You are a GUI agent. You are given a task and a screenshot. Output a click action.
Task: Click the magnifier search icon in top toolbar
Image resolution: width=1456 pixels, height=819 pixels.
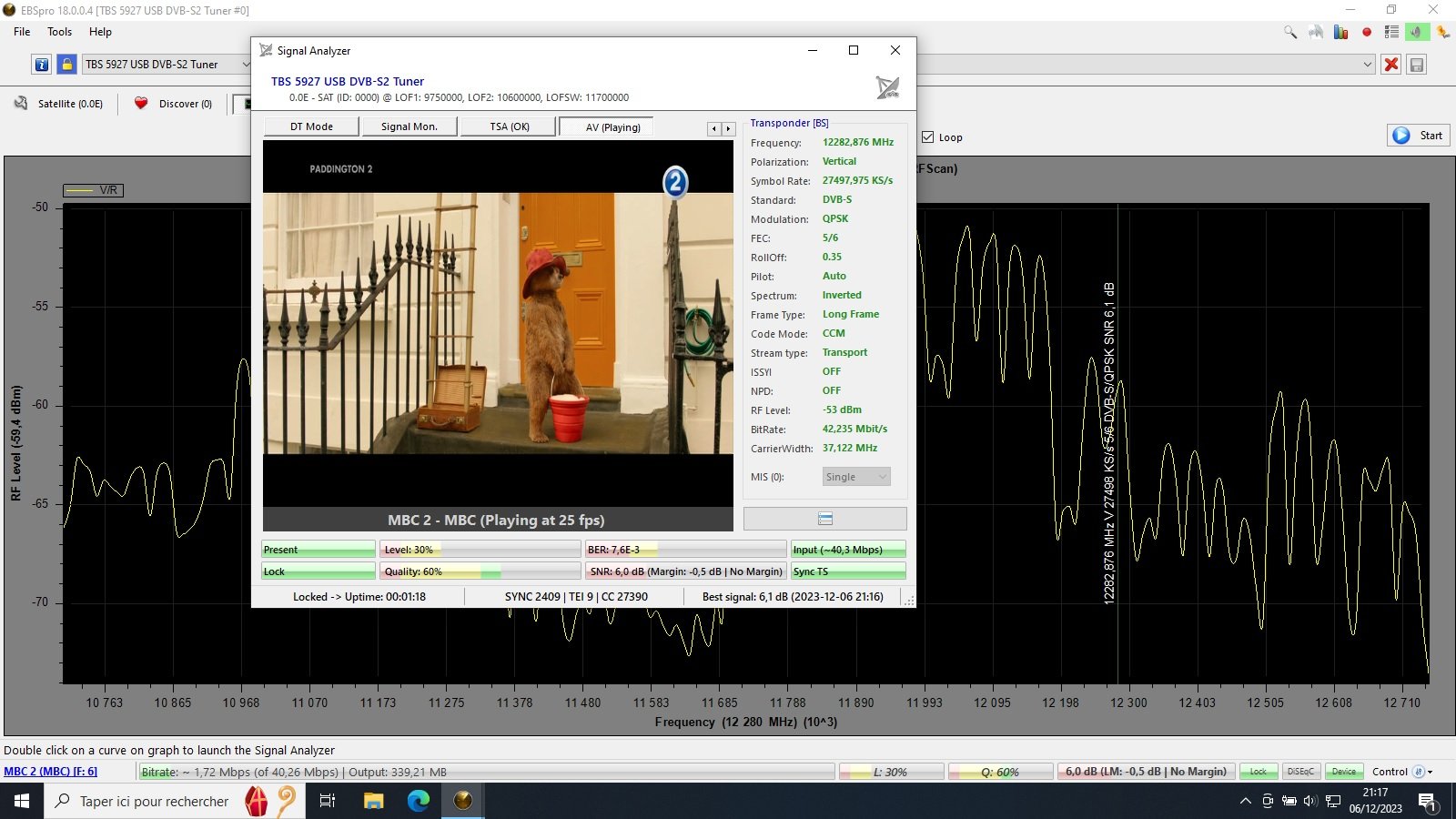tap(1290, 32)
